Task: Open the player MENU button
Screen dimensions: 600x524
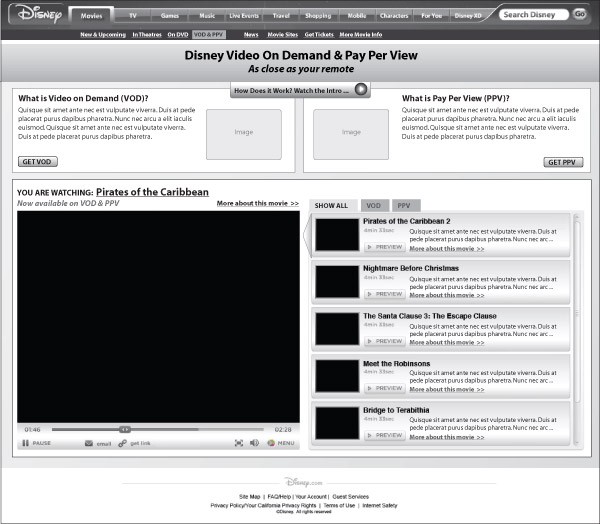Action: pyautogui.click(x=281, y=443)
